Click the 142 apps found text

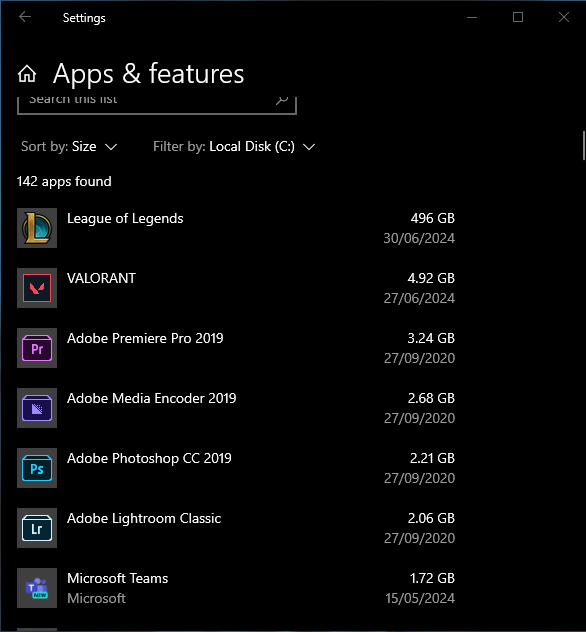pyautogui.click(x=64, y=181)
